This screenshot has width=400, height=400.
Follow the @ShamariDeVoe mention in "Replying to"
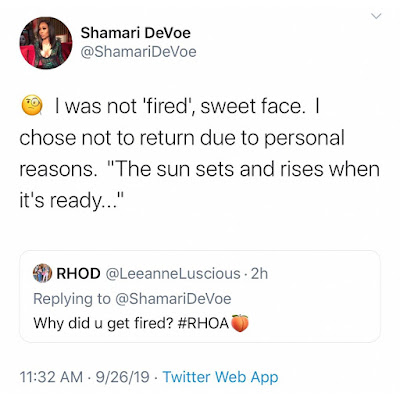point(173,298)
